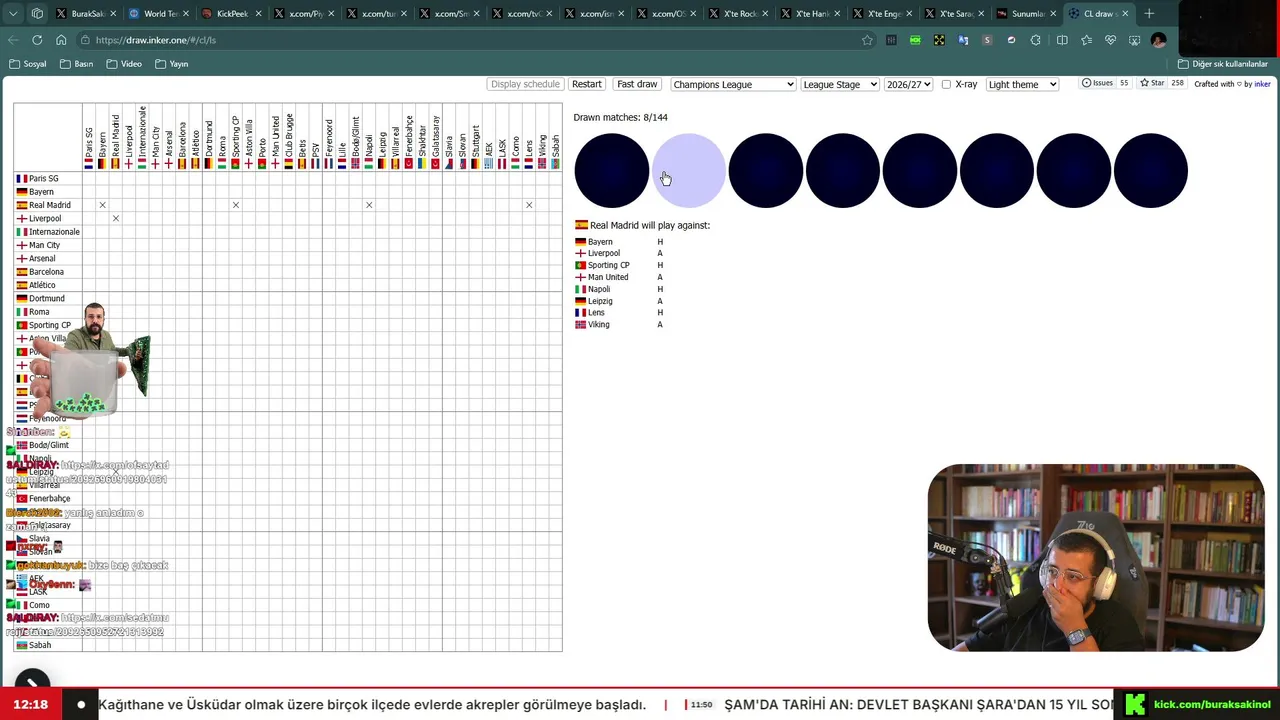
Task: Open the browser health heart icon
Action: 1110,40
